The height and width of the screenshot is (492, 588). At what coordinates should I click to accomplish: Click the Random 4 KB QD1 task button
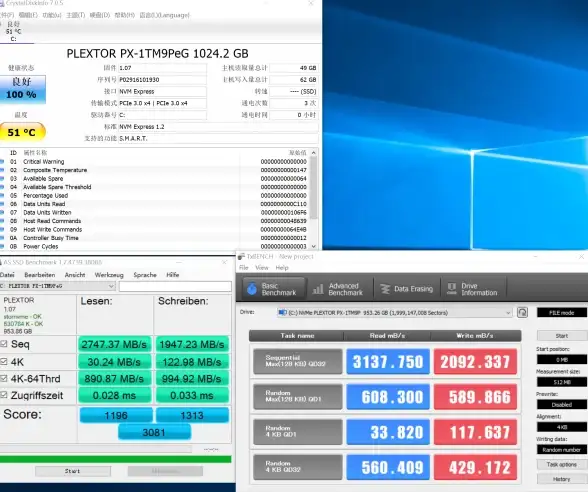click(298, 432)
